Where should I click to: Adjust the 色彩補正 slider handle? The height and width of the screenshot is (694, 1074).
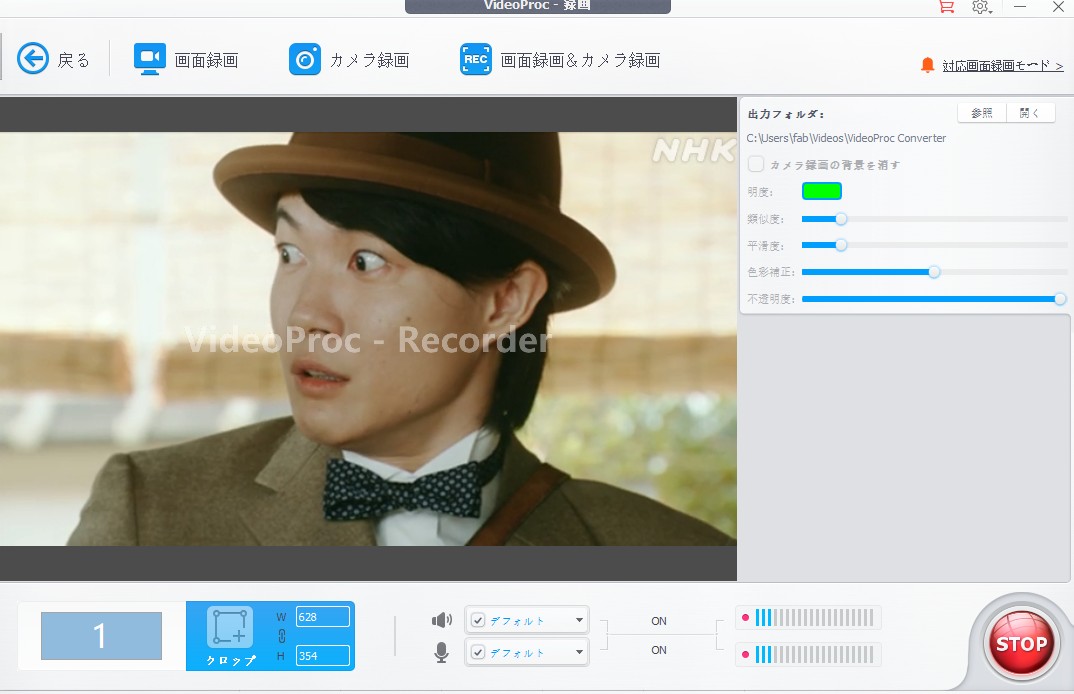934,272
